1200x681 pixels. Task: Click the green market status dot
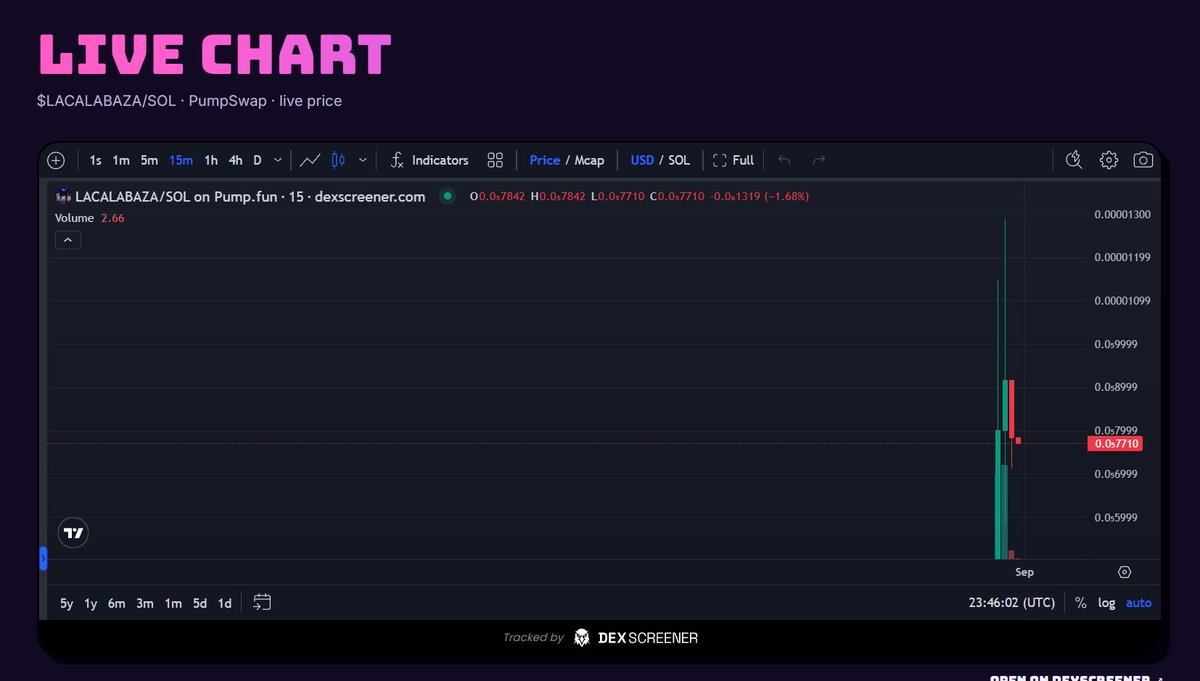click(447, 197)
